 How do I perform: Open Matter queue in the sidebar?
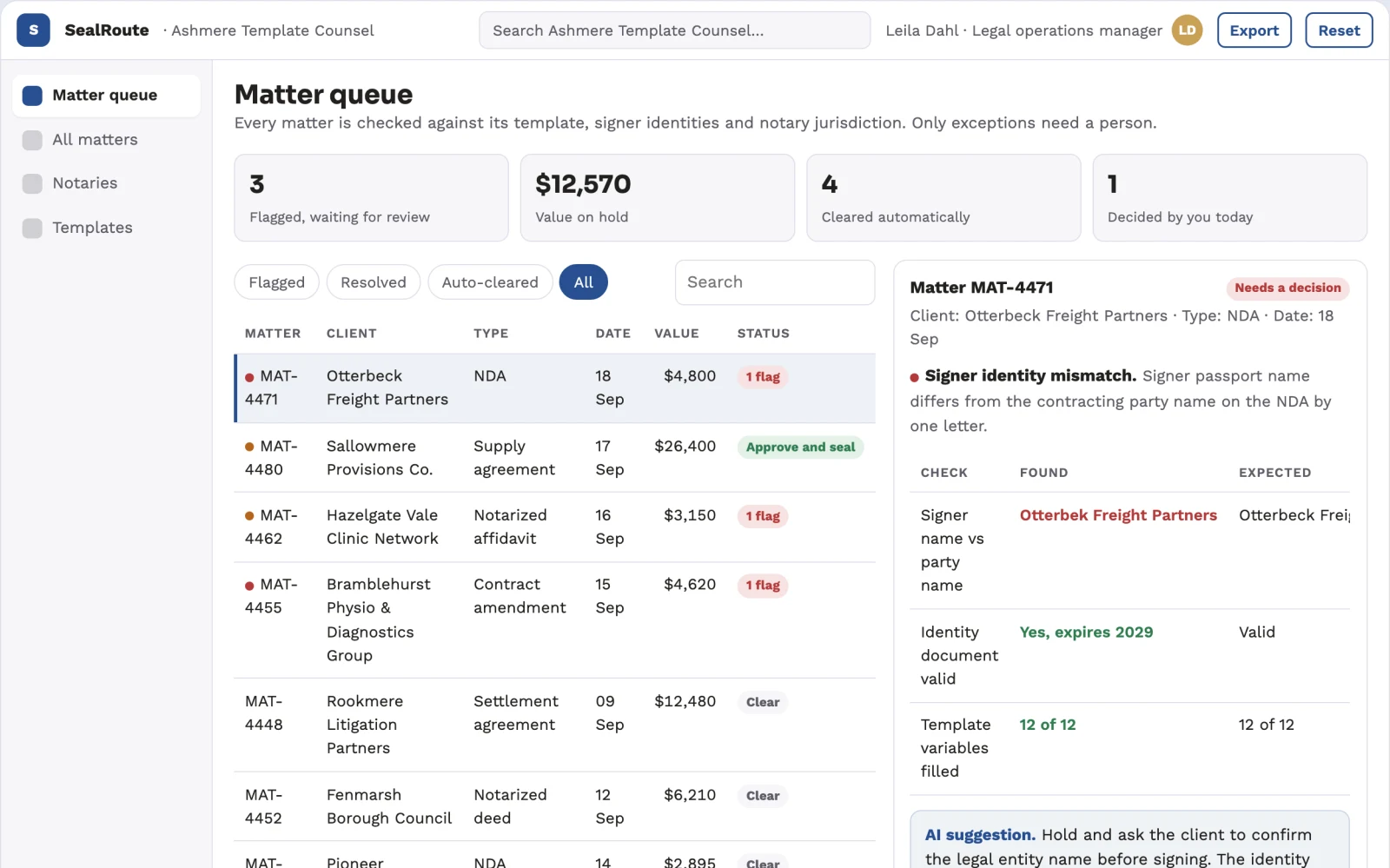click(x=106, y=96)
